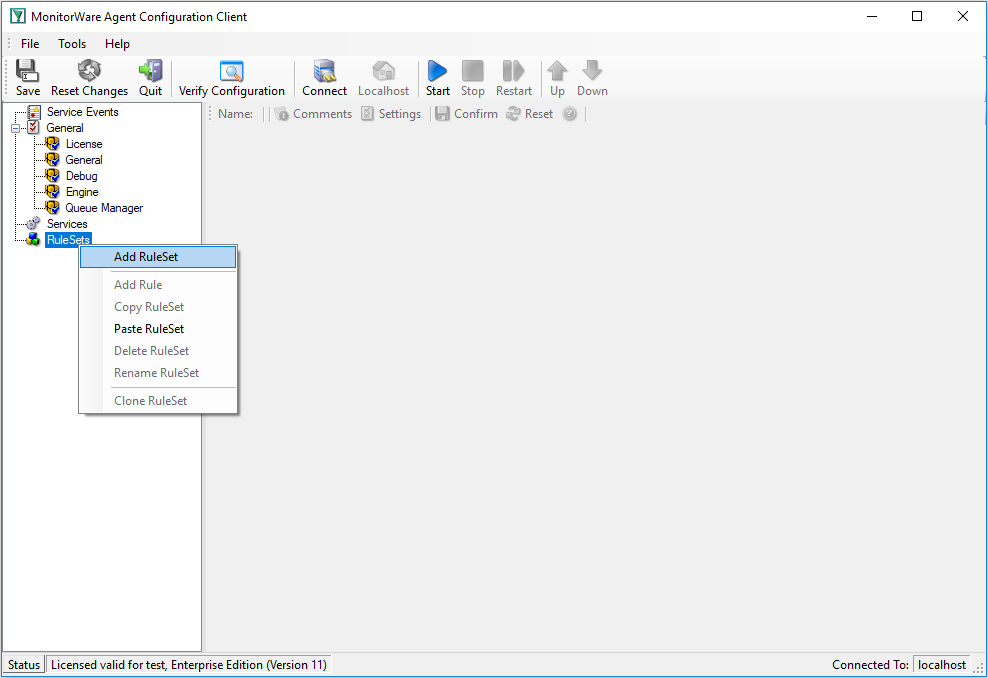The image size is (988, 678).
Task: Click the window resize grip in status bar corner
Action: coord(979,670)
